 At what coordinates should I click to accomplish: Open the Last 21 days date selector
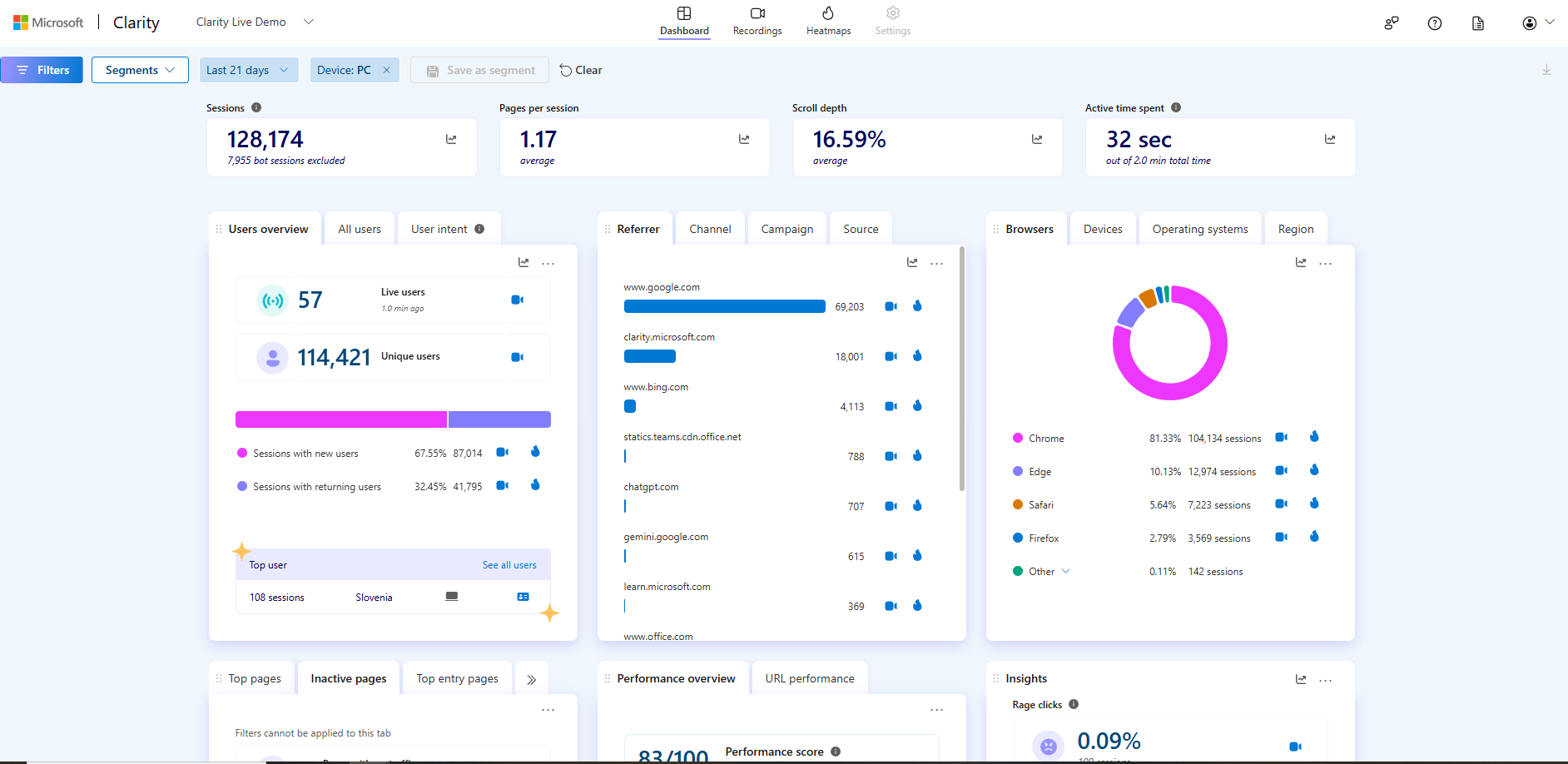pyautogui.click(x=248, y=70)
